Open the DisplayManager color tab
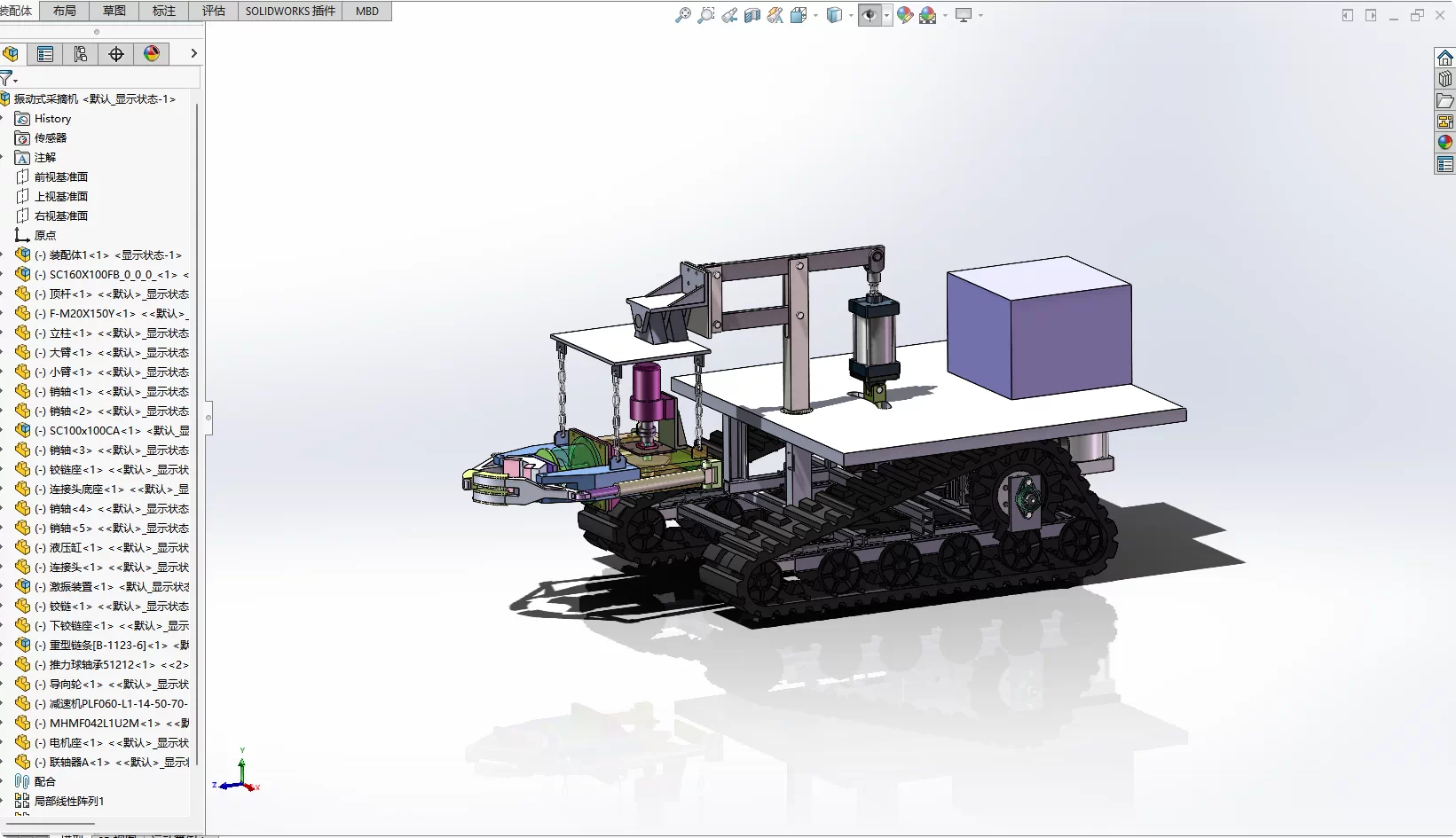This screenshot has width=1456, height=838. tap(152, 54)
